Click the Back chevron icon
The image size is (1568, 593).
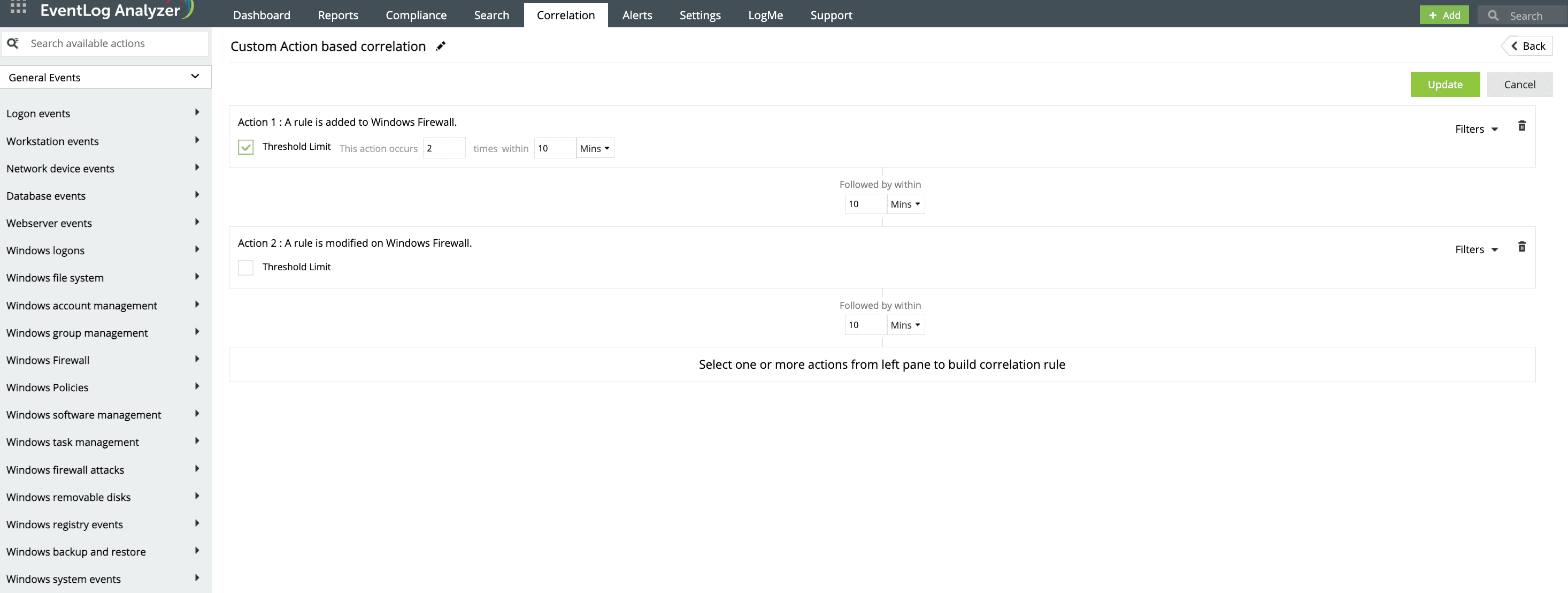pos(1515,45)
